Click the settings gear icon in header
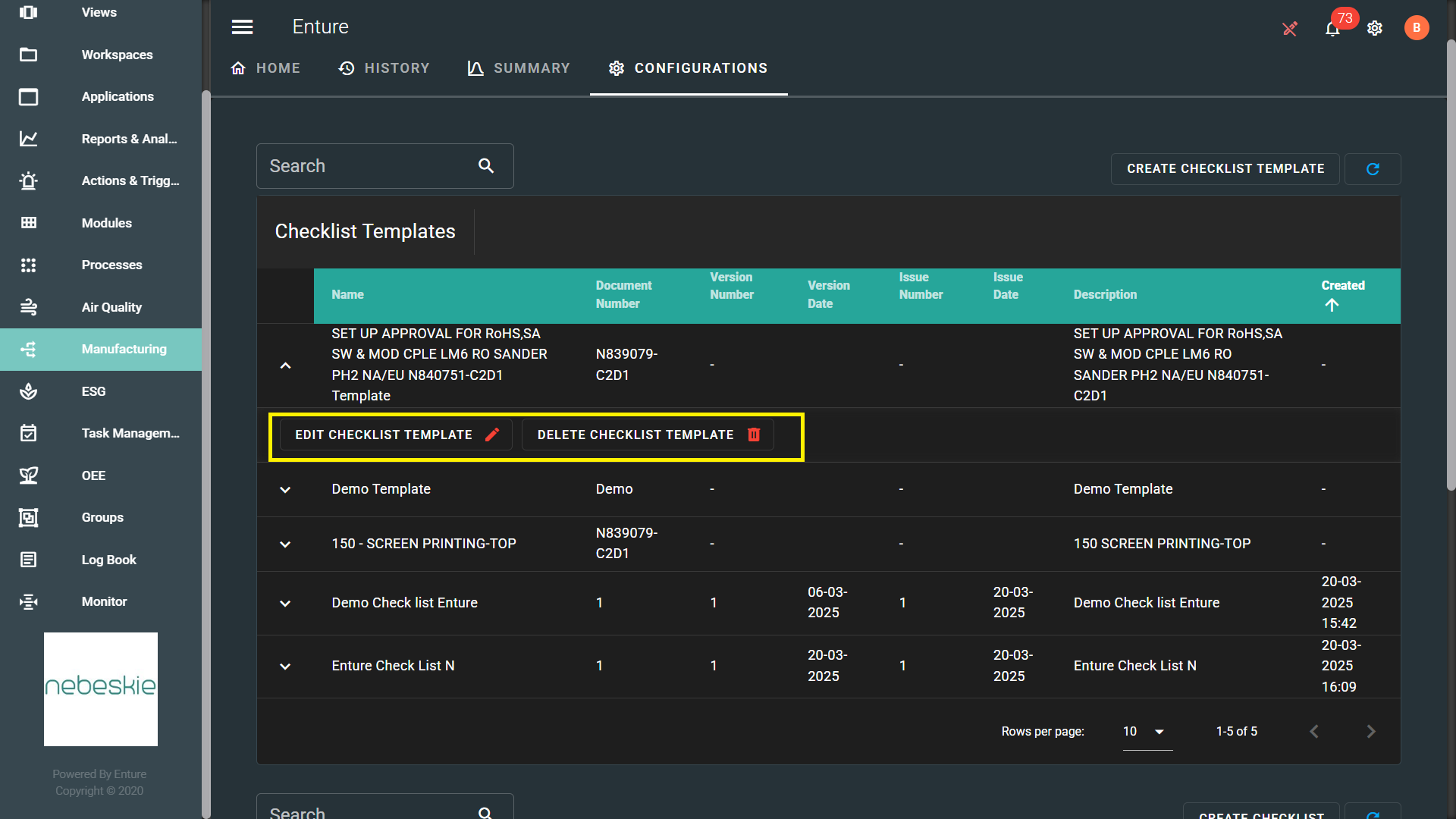Image resolution: width=1456 pixels, height=819 pixels. pos(1375,28)
